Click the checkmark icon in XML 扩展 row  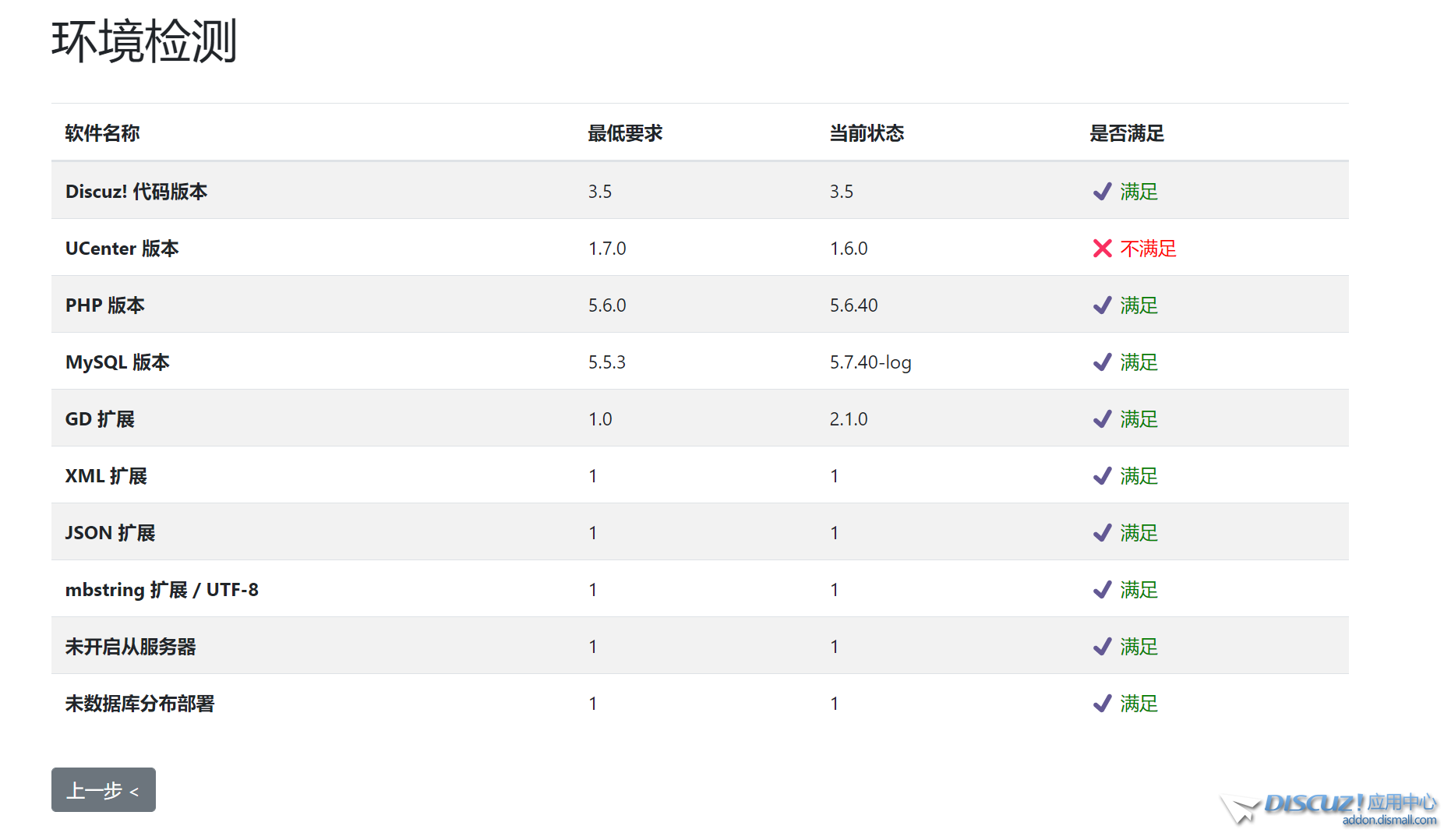click(1102, 476)
